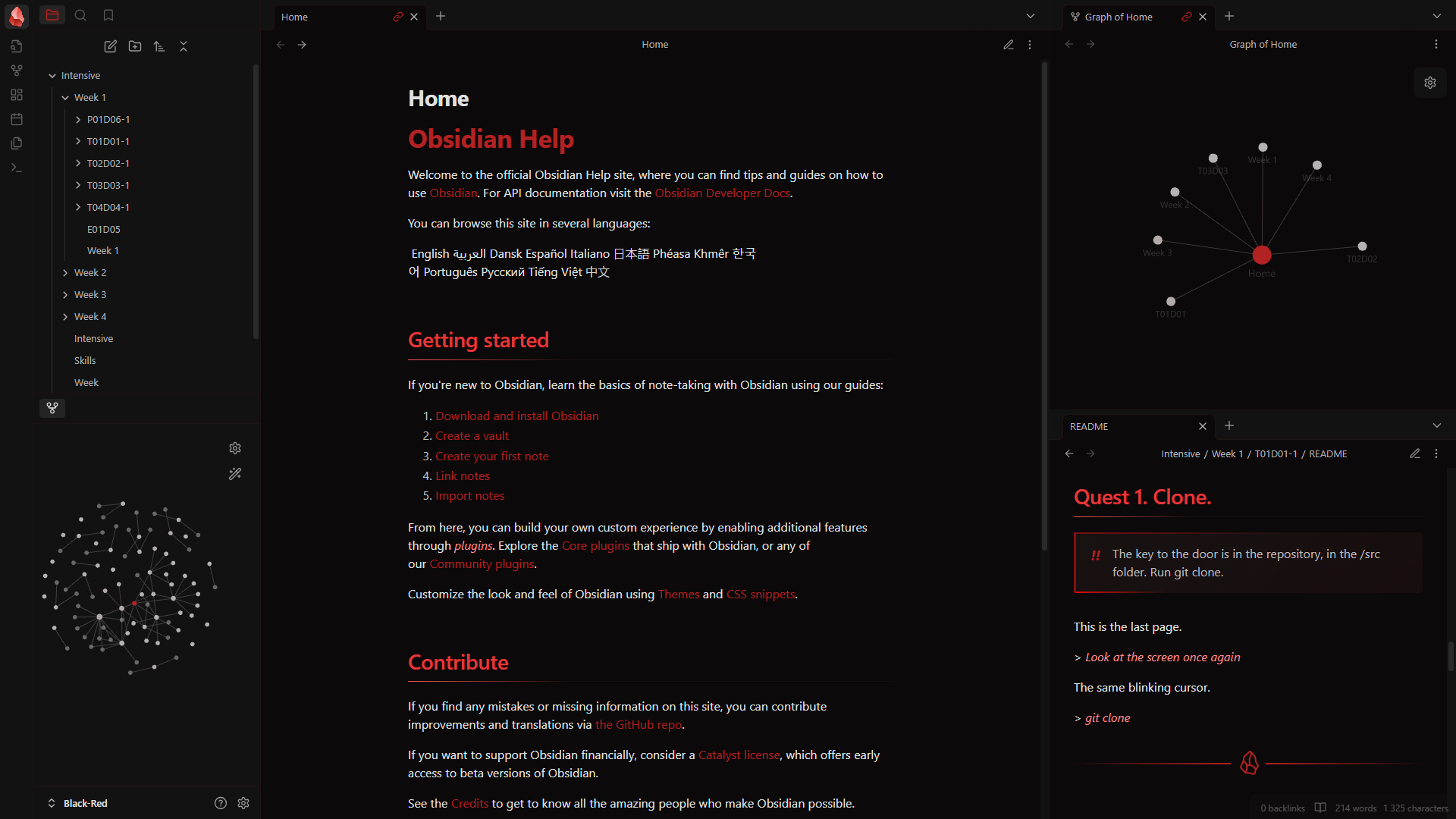Open canvas from the ribbon
1456x819 pixels.
pos(17,95)
